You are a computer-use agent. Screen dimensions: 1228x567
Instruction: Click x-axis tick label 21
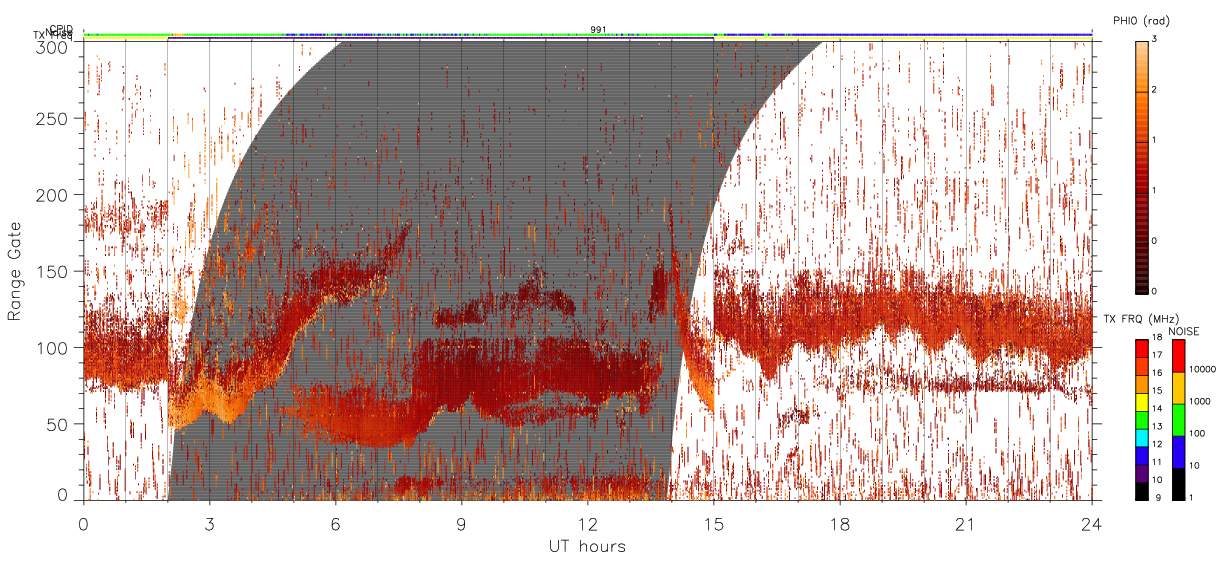965,524
